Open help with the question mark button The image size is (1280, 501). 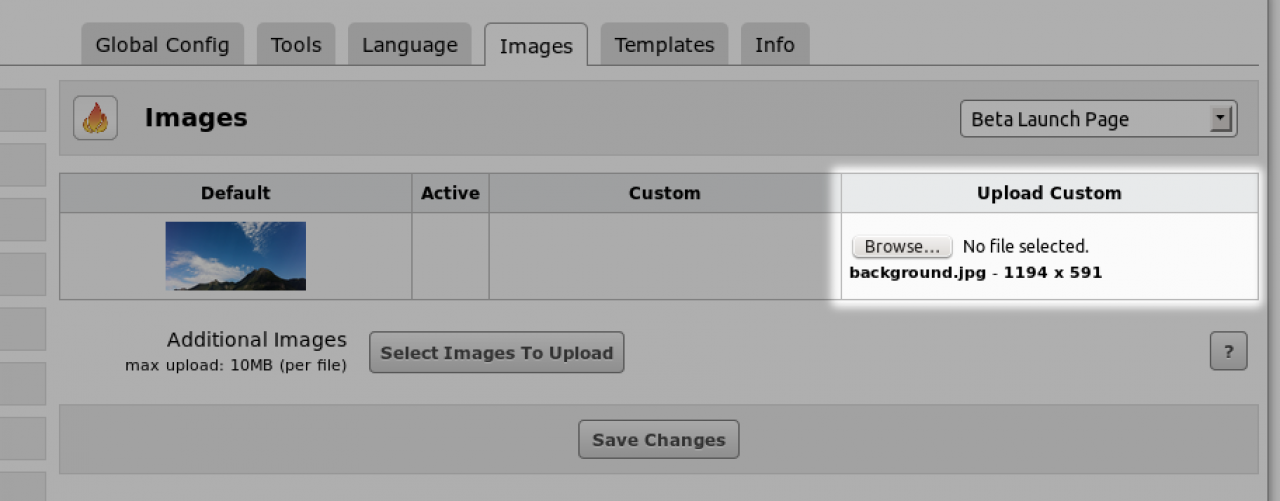pos(1228,352)
